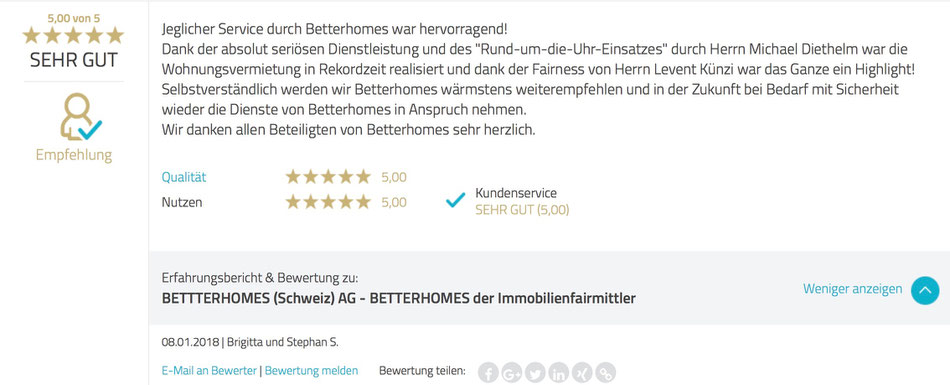
Task: Open the Qualität rating criterion link
Action: click(x=184, y=177)
